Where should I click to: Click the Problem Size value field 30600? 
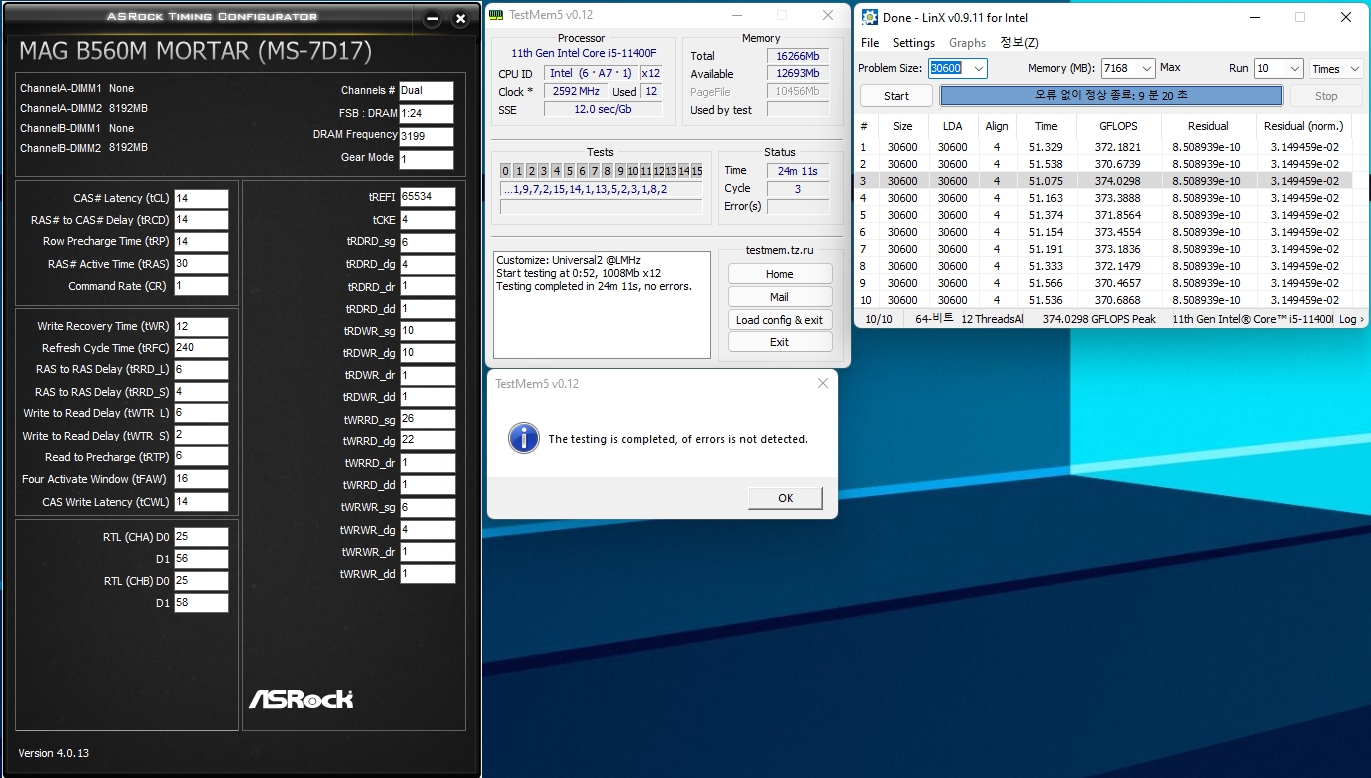point(949,69)
